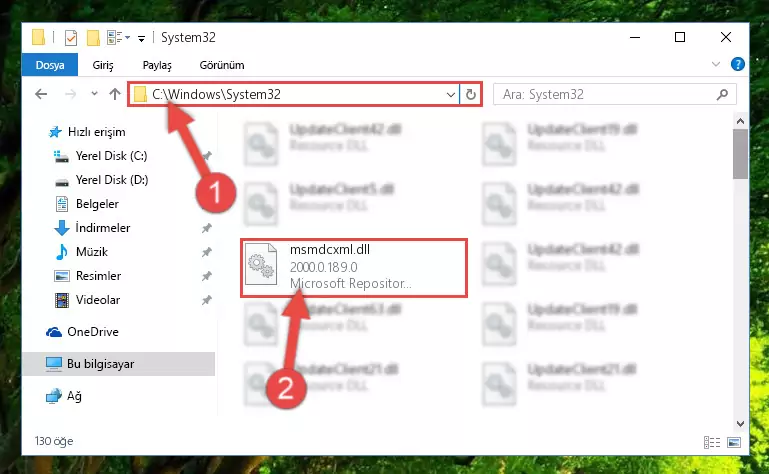769x474 pixels.
Task: Open Explorer help question mark
Action: [737, 64]
